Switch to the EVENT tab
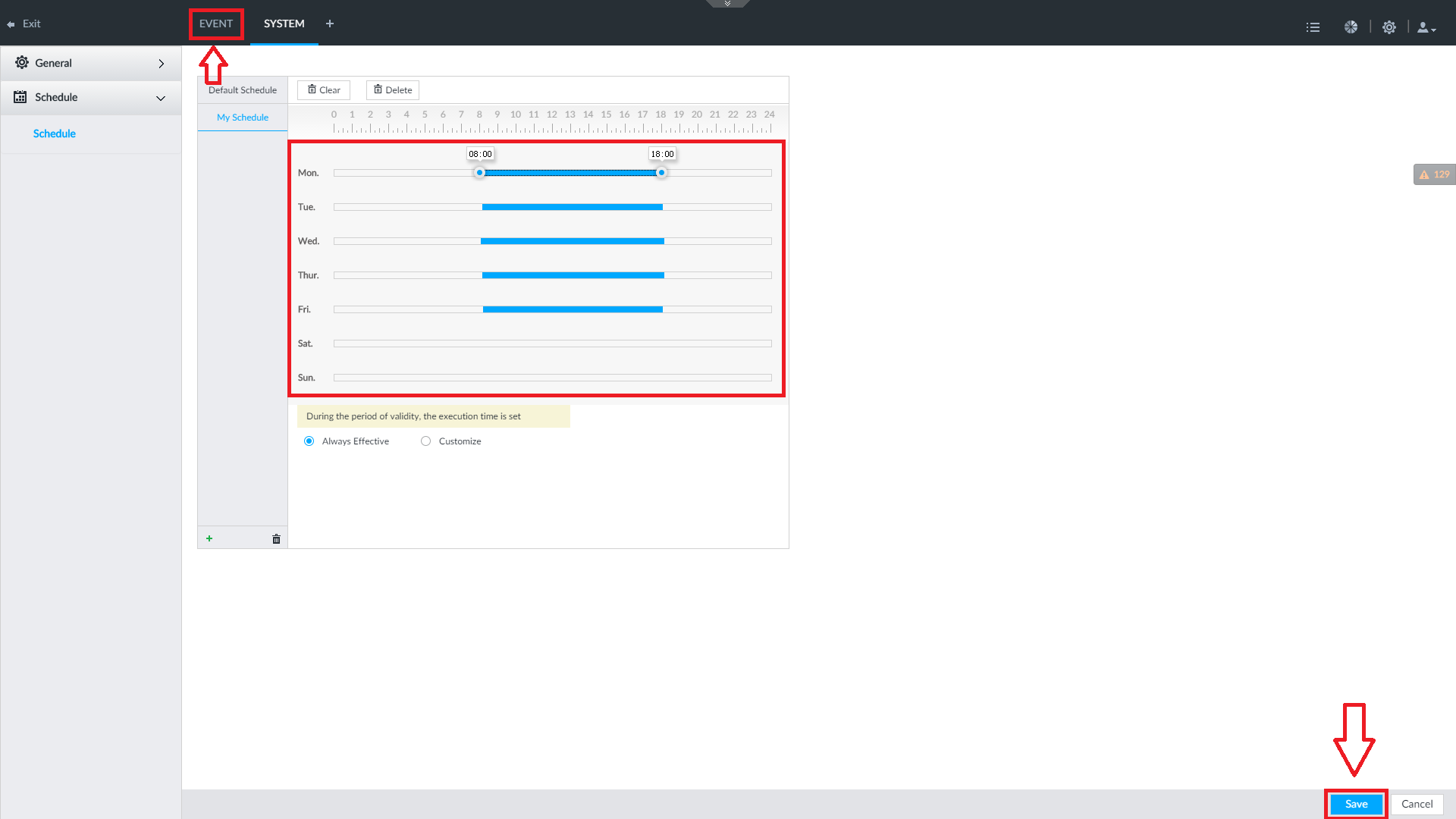 [x=216, y=24]
